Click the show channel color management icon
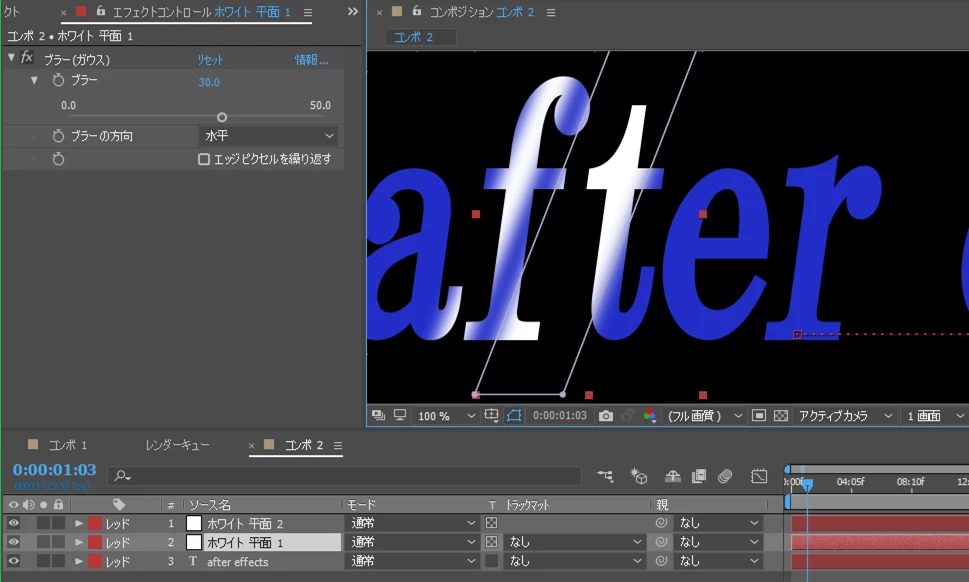 point(650,416)
